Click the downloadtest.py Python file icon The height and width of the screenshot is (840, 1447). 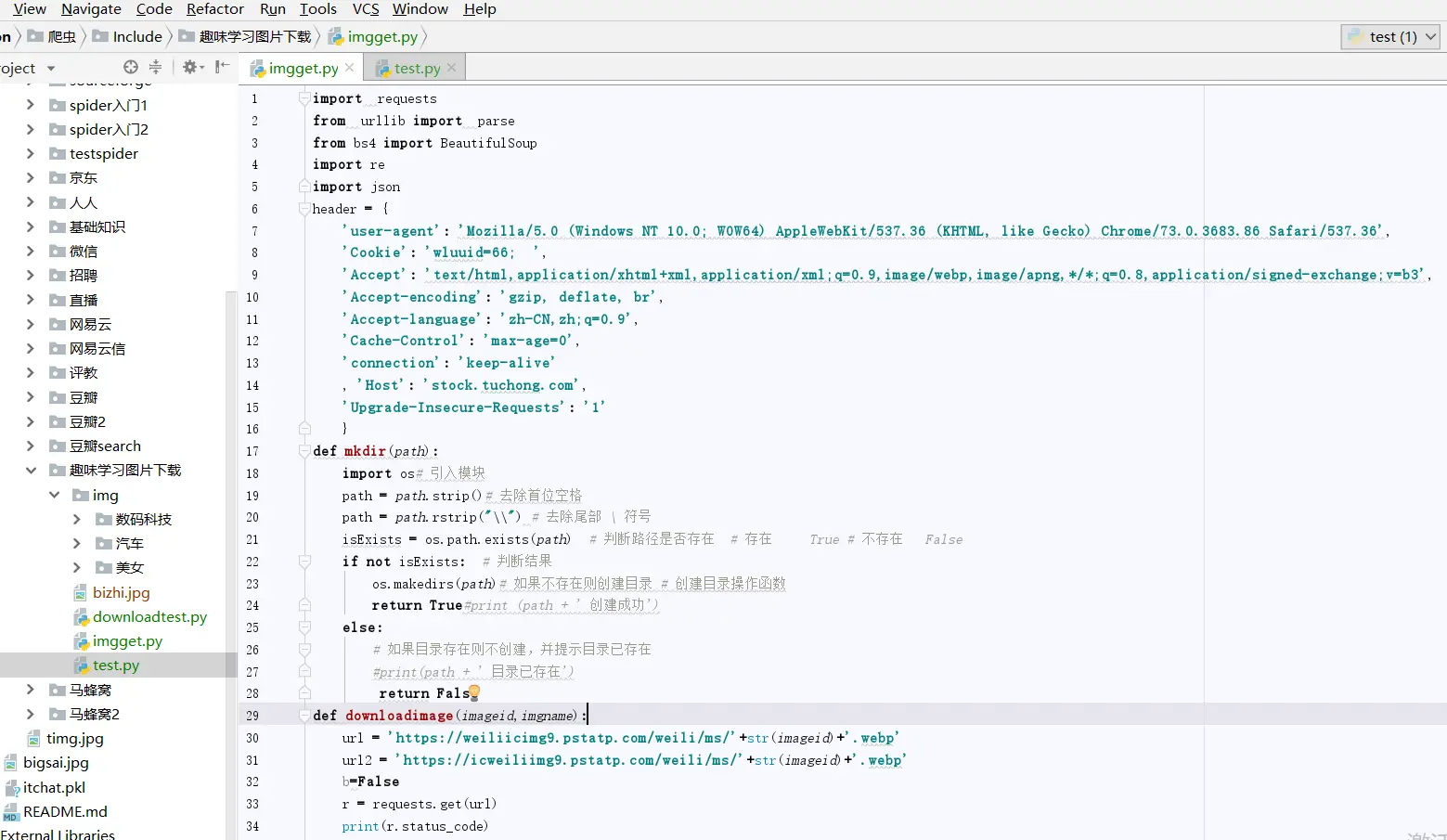coord(81,616)
